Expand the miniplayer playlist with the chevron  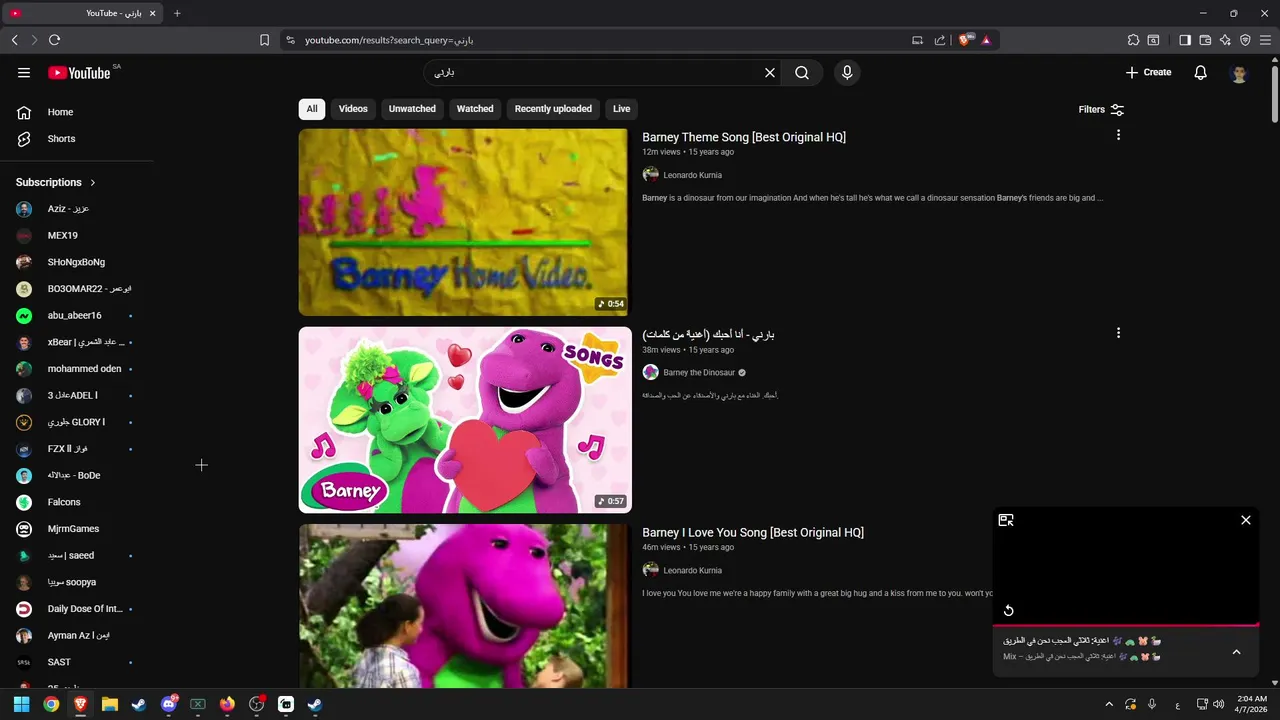click(1236, 652)
